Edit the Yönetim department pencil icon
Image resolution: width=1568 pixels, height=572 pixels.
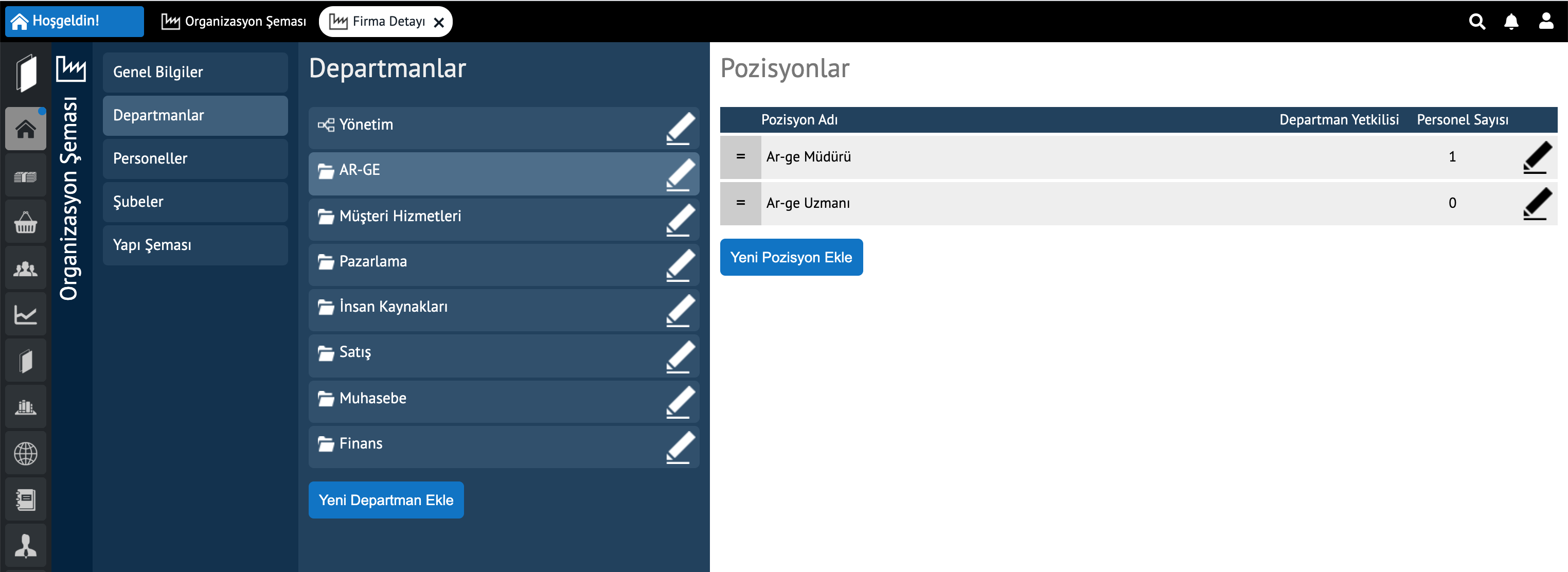[x=680, y=129]
